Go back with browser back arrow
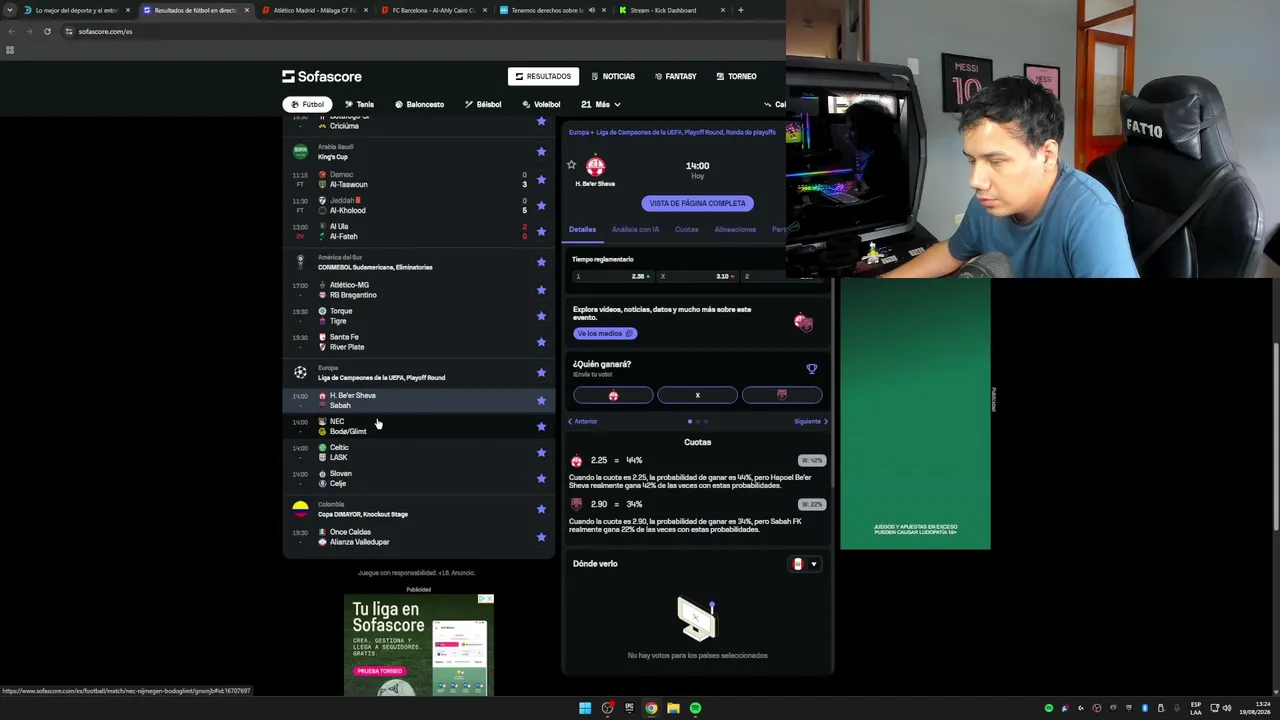1280x720 pixels. coord(11,31)
